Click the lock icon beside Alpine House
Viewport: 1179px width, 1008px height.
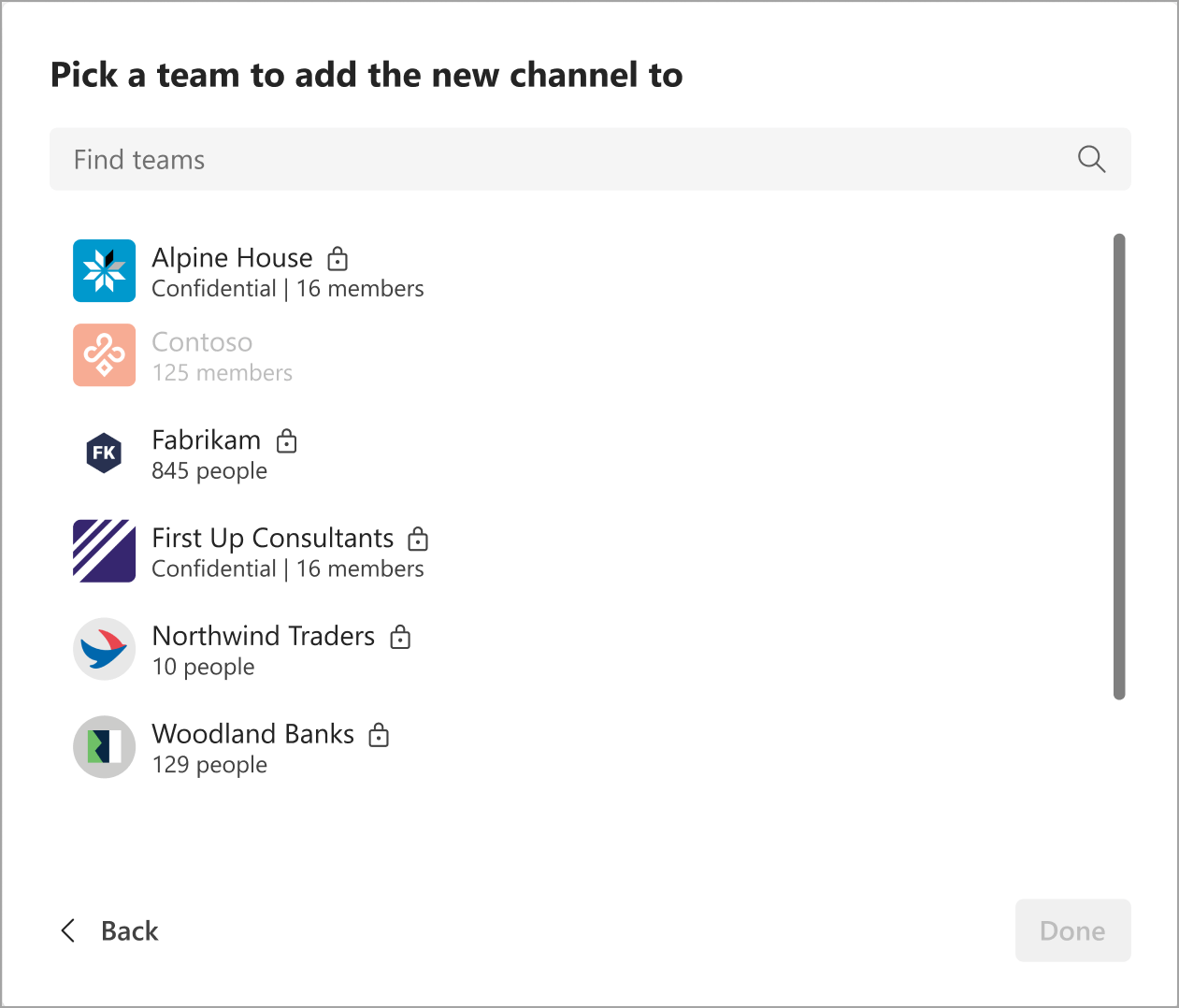click(x=338, y=258)
